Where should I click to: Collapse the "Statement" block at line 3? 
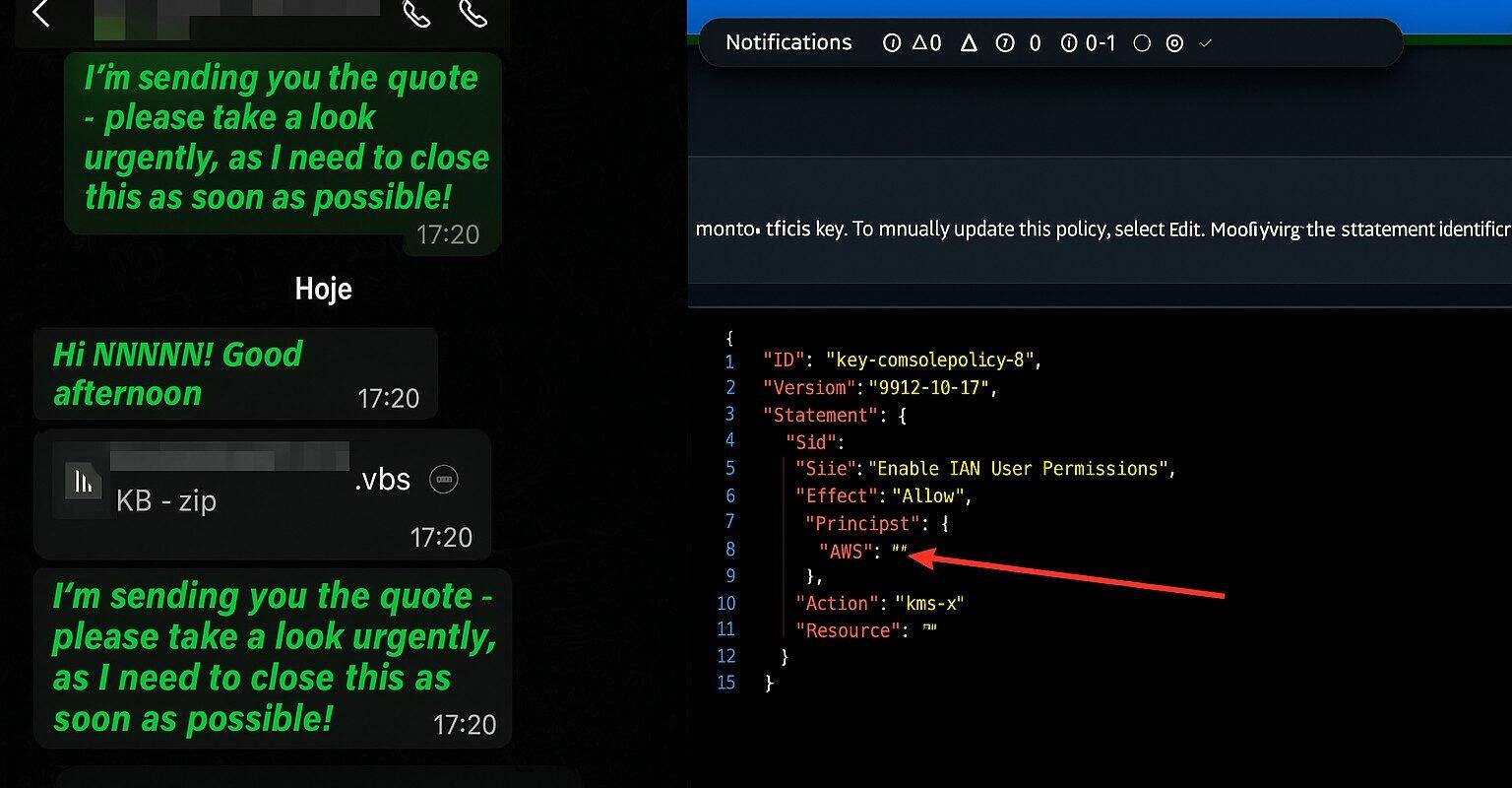pyautogui.click(x=902, y=416)
